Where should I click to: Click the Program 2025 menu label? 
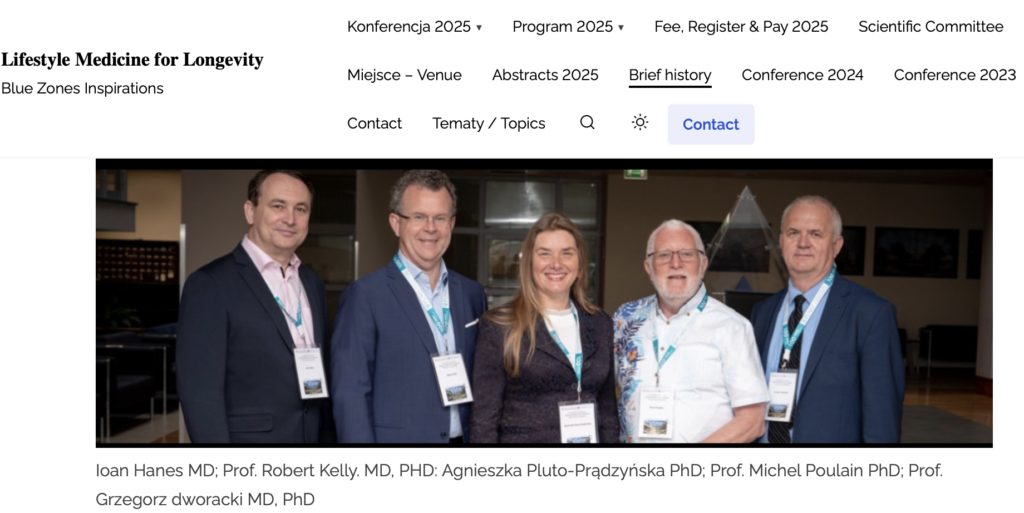(x=562, y=27)
